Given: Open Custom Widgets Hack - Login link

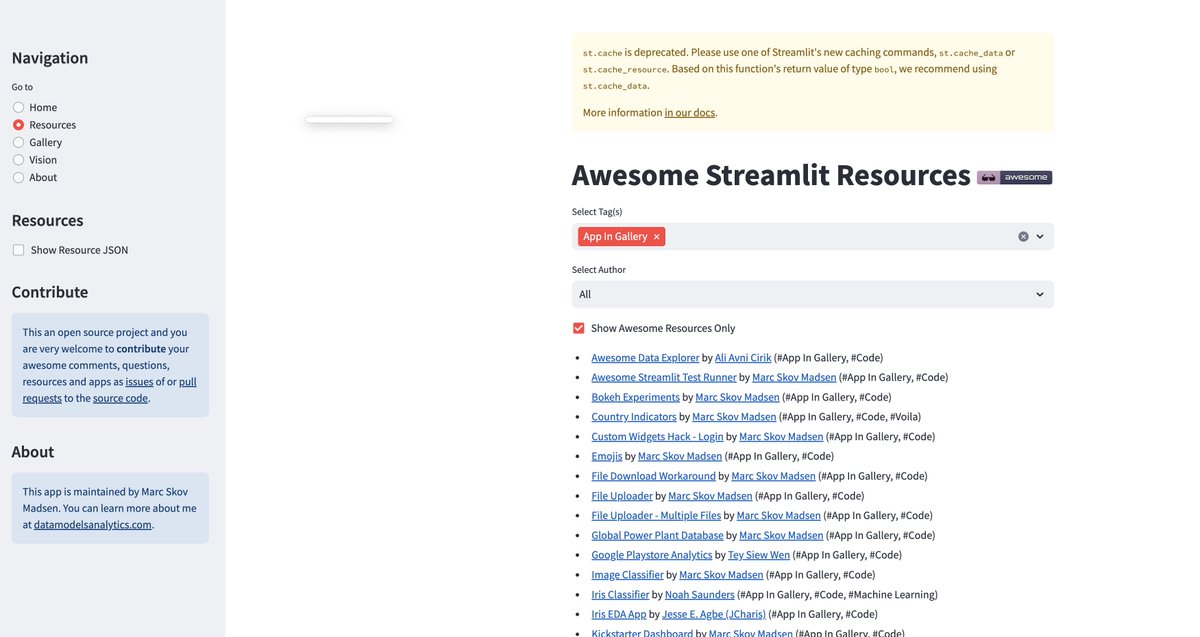Looking at the screenshot, I should (x=657, y=436).
